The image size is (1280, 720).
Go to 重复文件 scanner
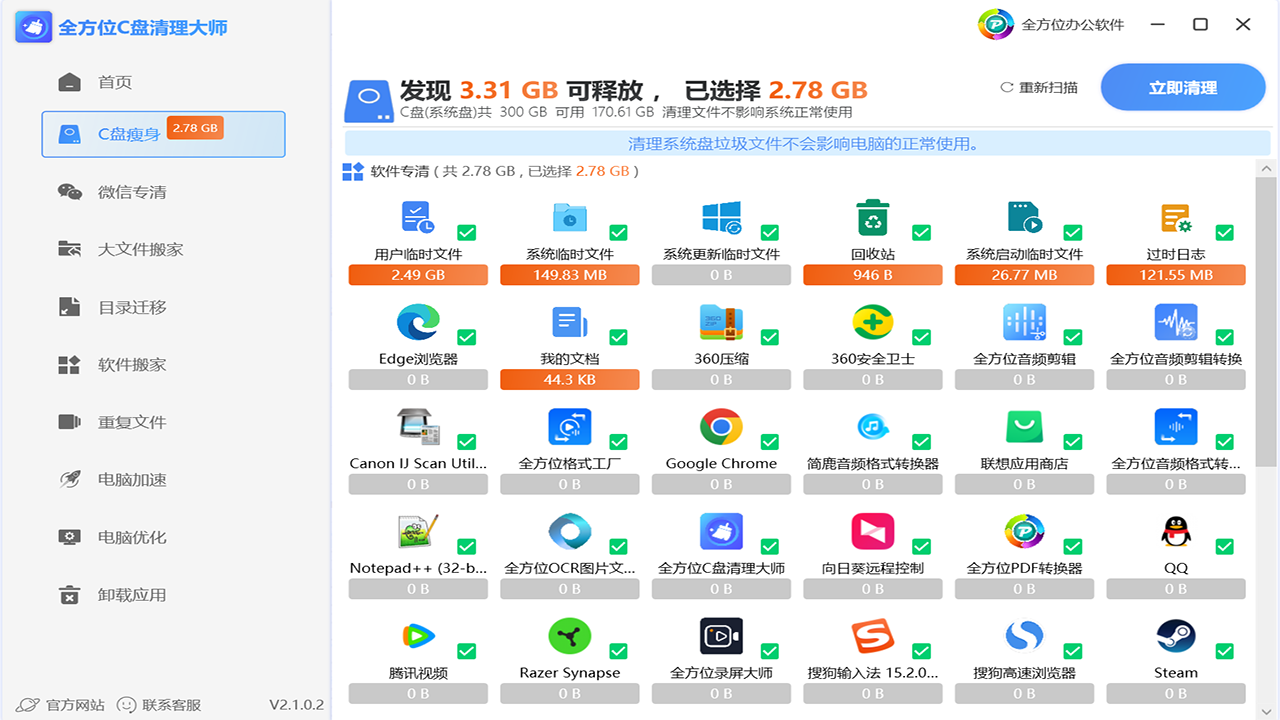[x=129, y=422]
